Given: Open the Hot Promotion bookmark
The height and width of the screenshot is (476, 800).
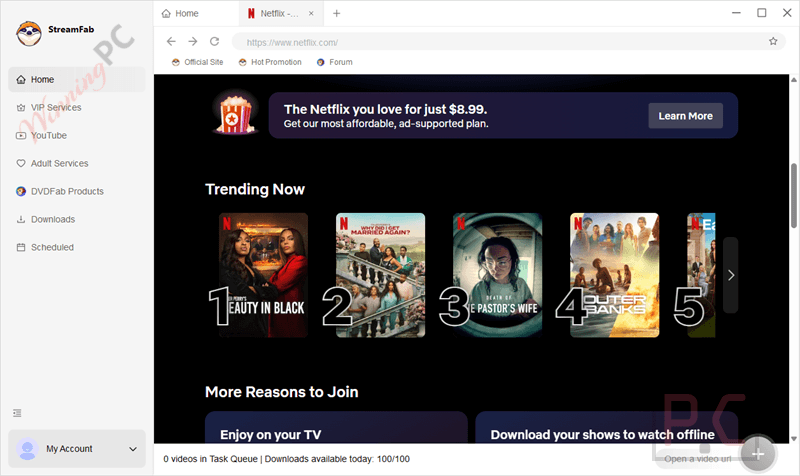Looking at the screenshot, I should (x=270, y=62).
